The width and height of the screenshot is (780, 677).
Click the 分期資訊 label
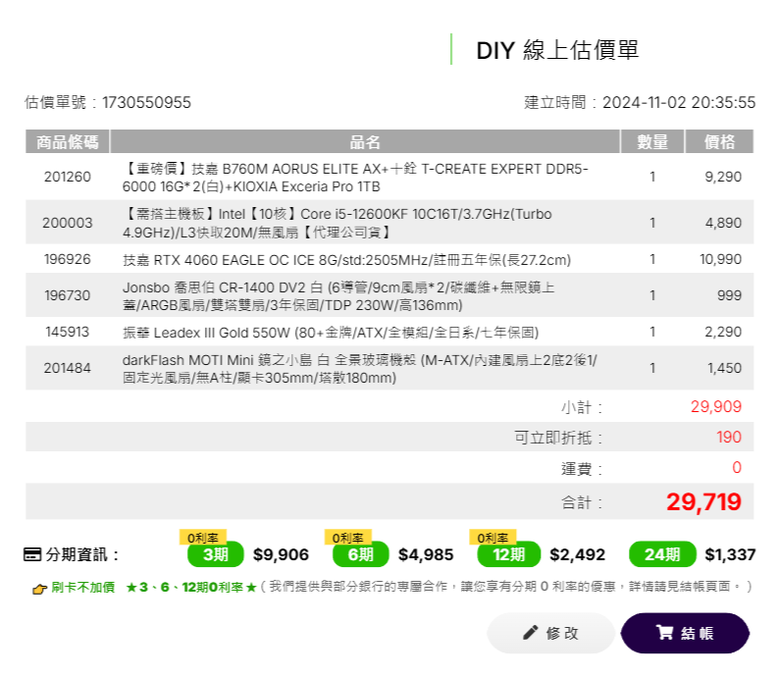pos(82,555)
